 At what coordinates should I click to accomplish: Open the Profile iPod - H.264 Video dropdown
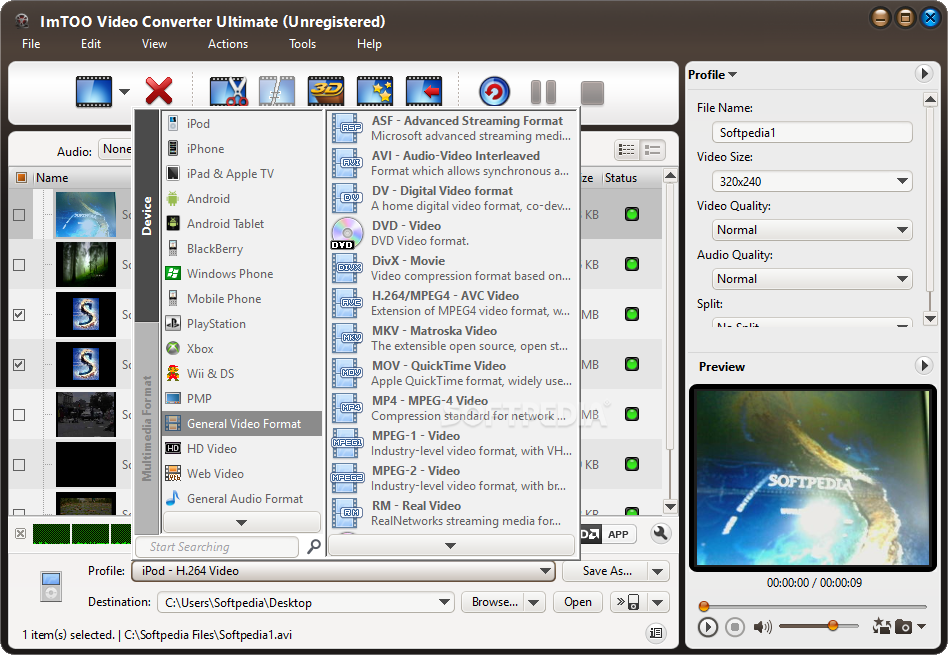[x=343, y=571]
